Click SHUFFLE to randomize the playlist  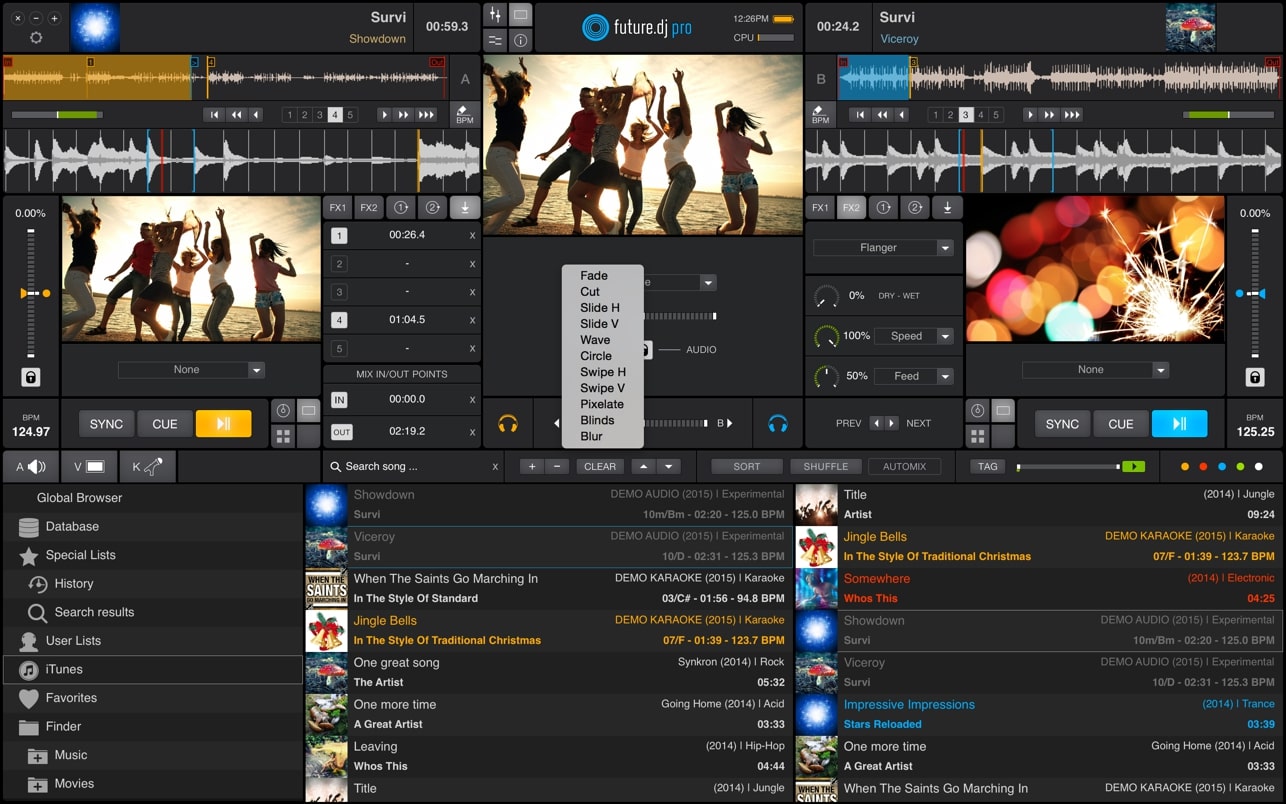[826, 466]
